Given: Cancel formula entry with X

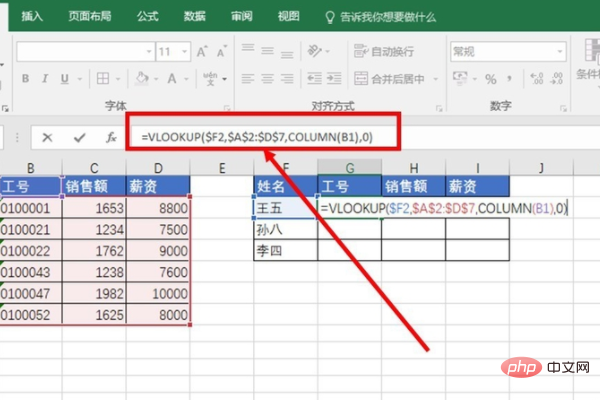Looking at the screenshot, I should point(47,137).
